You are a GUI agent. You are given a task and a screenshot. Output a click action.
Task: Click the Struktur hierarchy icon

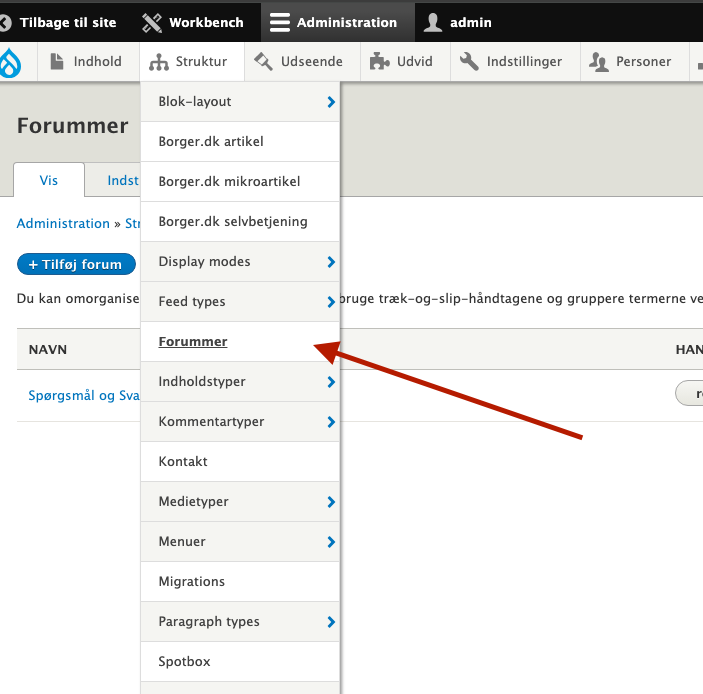click(159, 62)
